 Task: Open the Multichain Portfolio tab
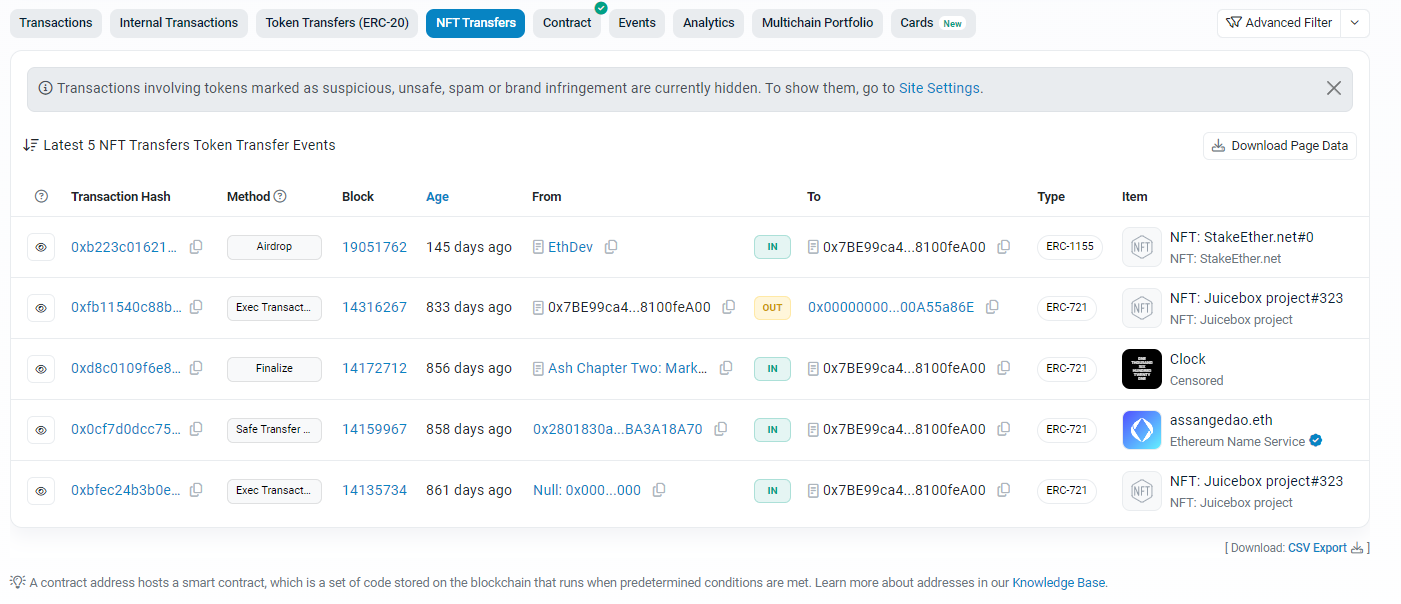pyautogui.click(x=817, y=23)
